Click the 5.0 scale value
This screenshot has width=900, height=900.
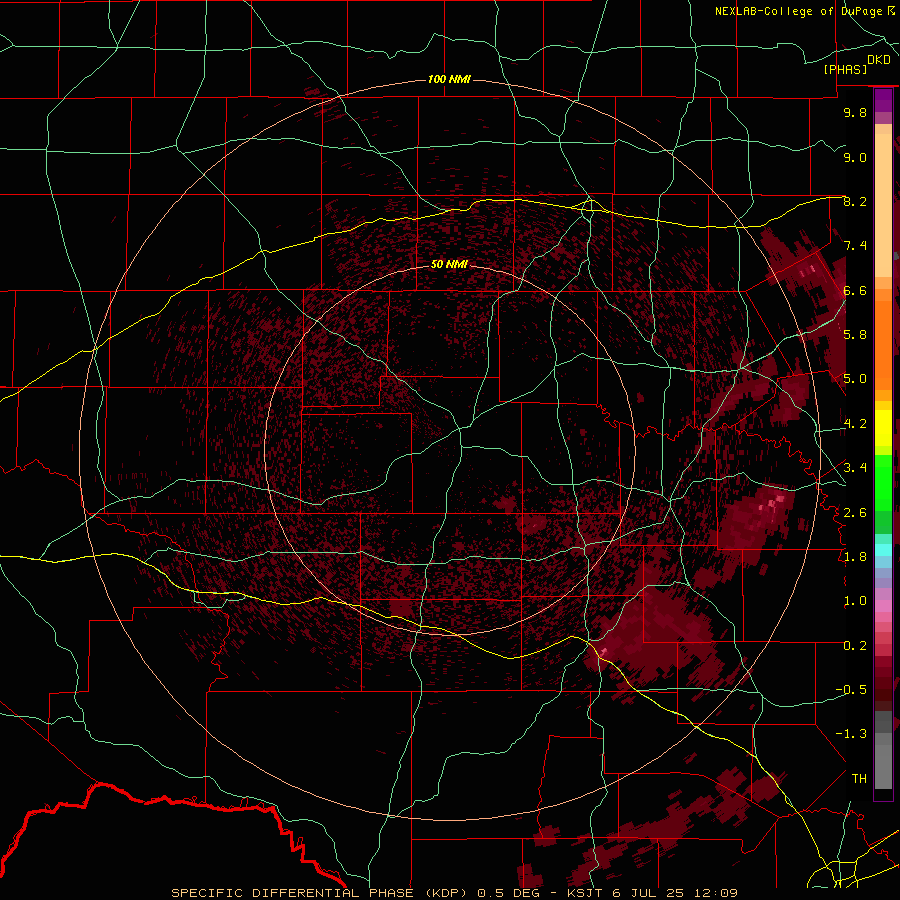(x=855, y=379)
